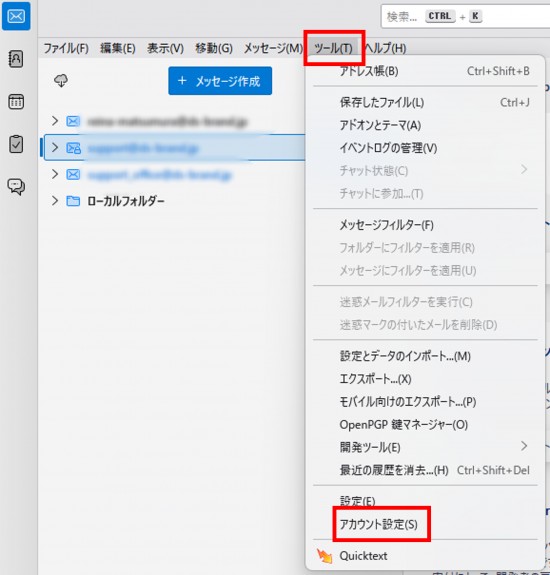Open the Tasks sidebar icon
This screenshot has width=550, height=575.
pos(16,144)
